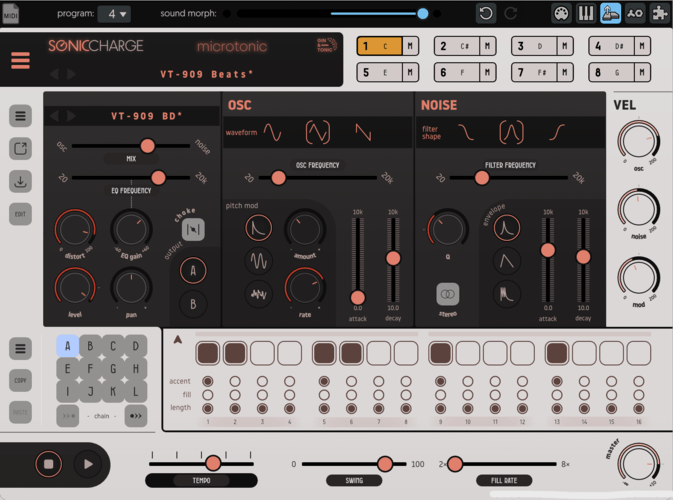
Task: Select triangle oscillator waveform
Action: [x=318, y=132]
